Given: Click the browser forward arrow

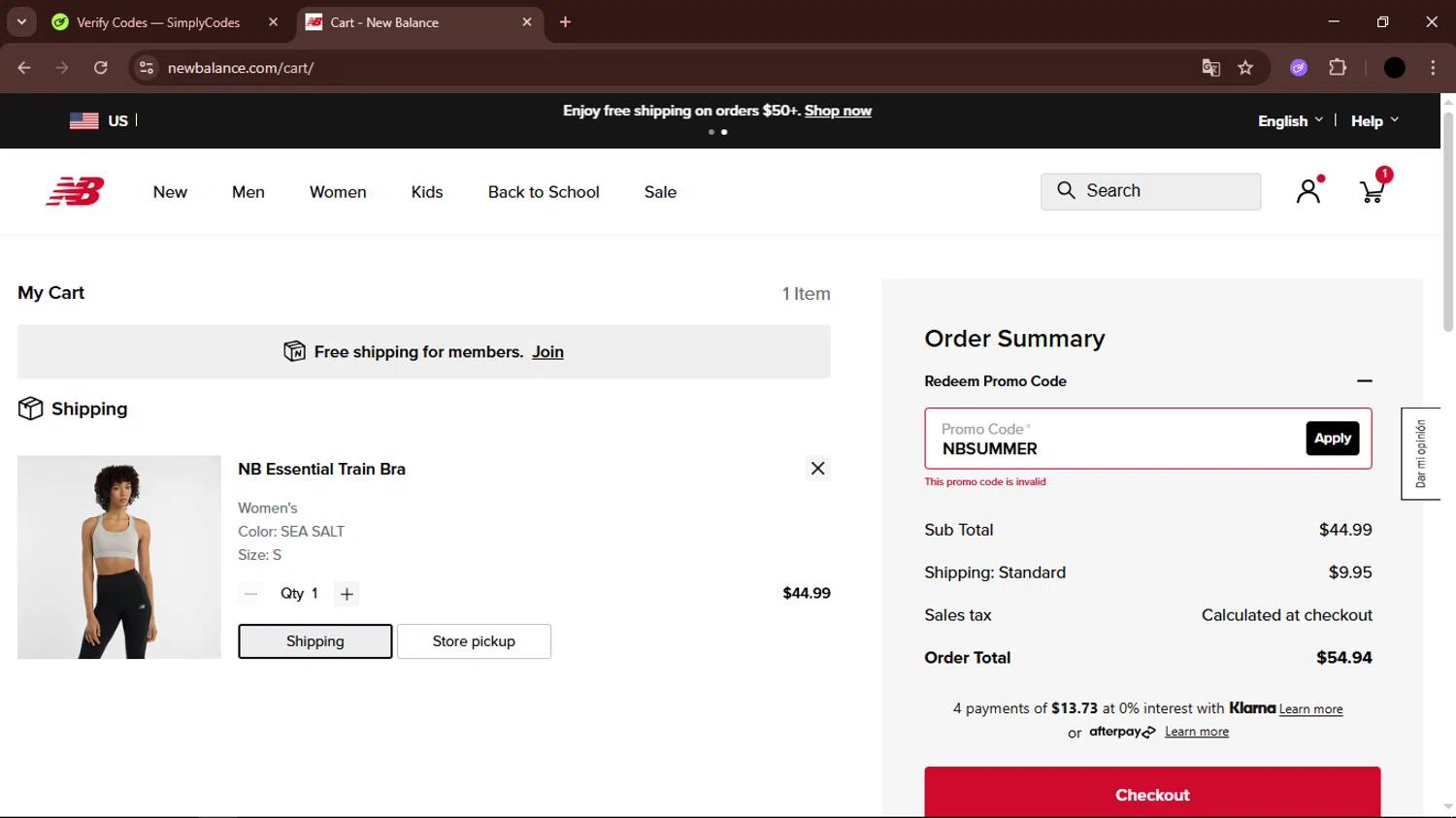Looking at the screenshot, I should (62, 68).
